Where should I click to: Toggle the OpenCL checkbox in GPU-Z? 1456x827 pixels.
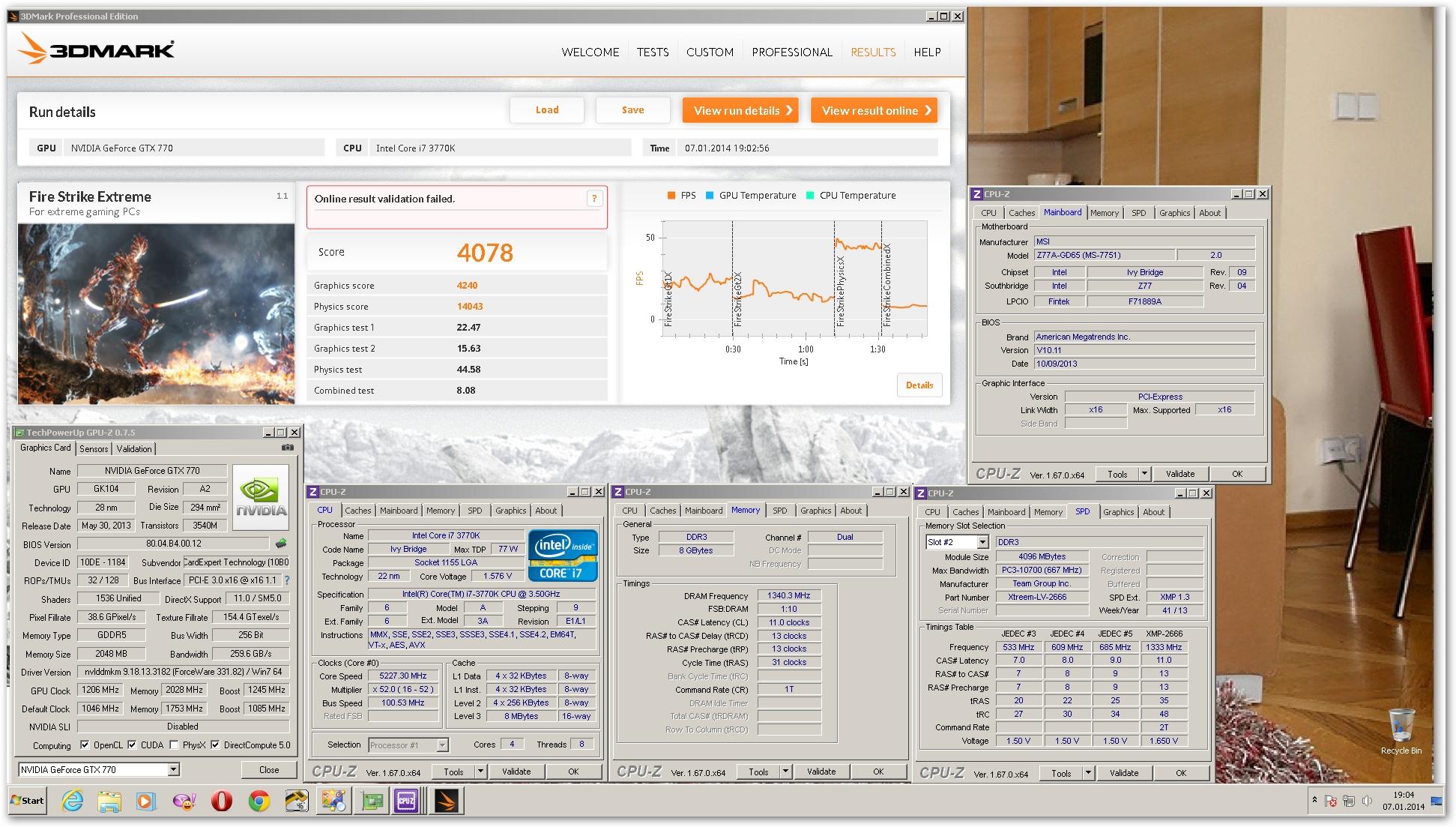point(85,745)
